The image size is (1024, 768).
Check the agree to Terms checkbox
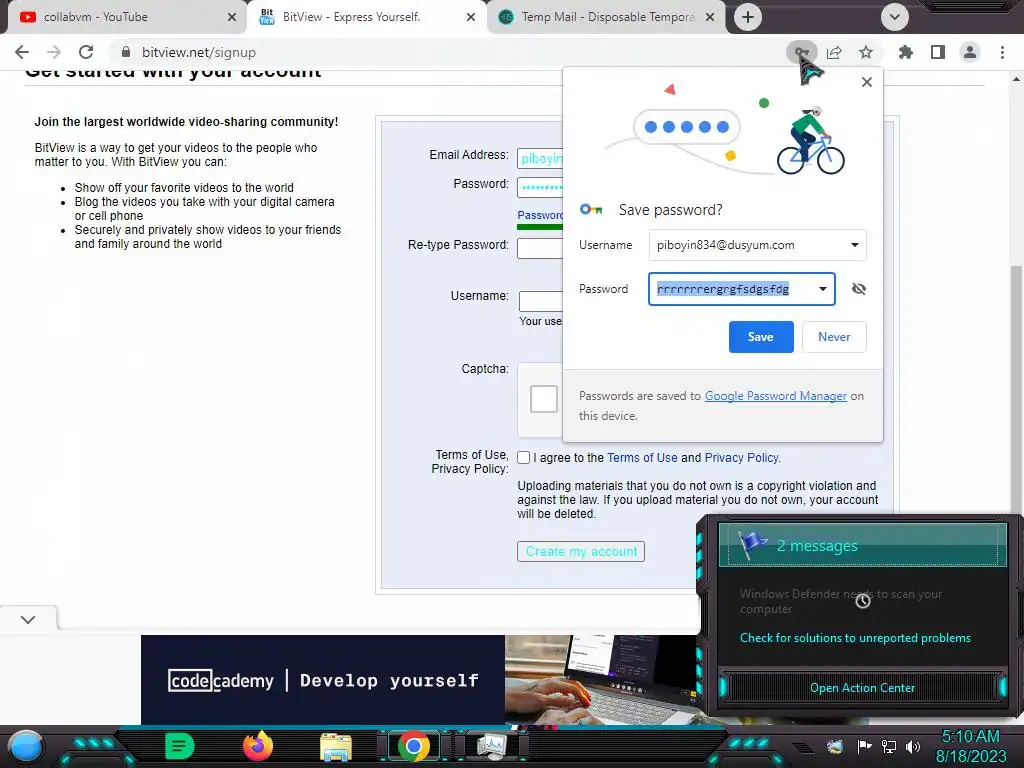(523, 458)
